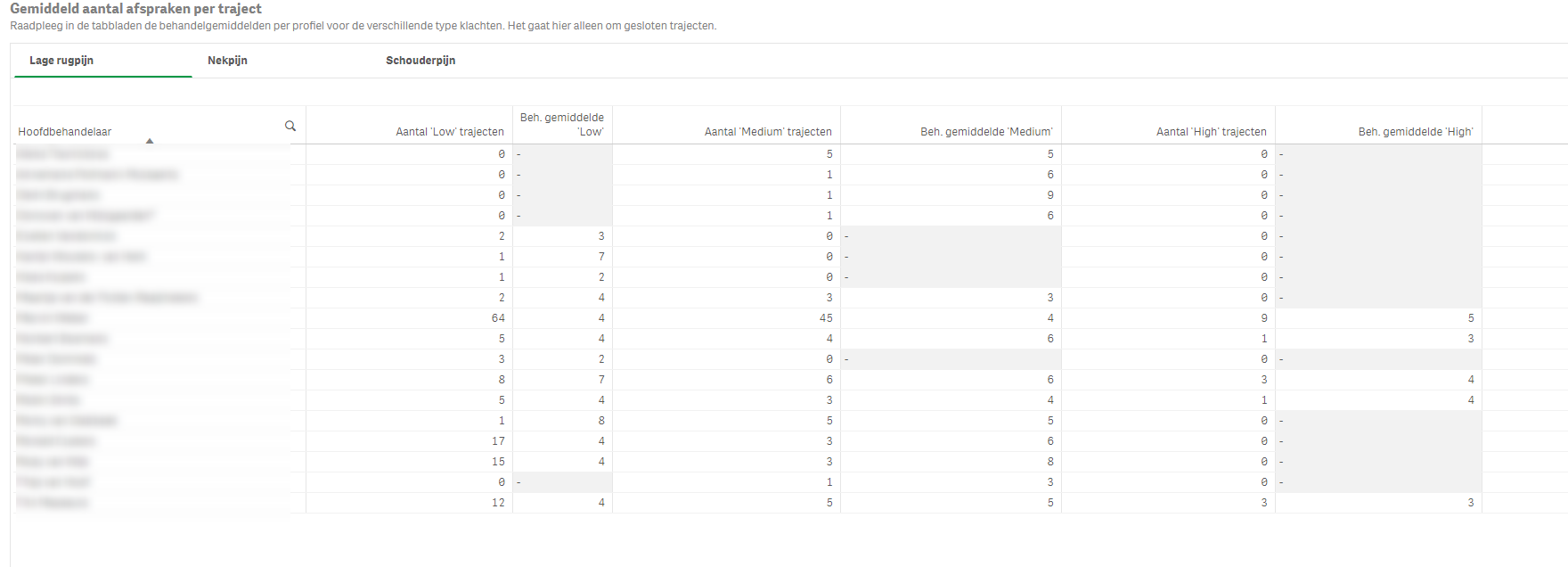This screenshot has height=567, width=1568.
Task: Open the Nekpijn tab
Action: pyautogui.click(x=227, y=61)
